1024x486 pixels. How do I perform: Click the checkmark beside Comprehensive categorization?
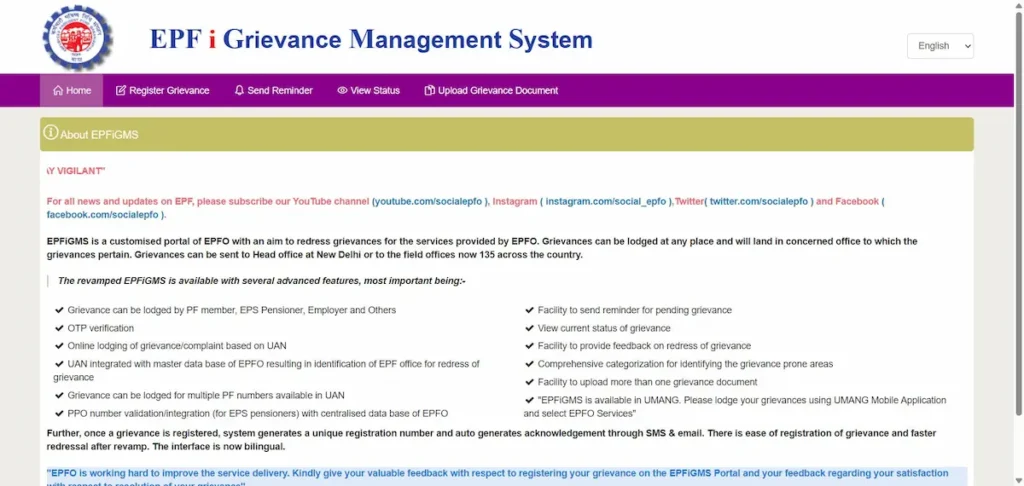[530, 364]
